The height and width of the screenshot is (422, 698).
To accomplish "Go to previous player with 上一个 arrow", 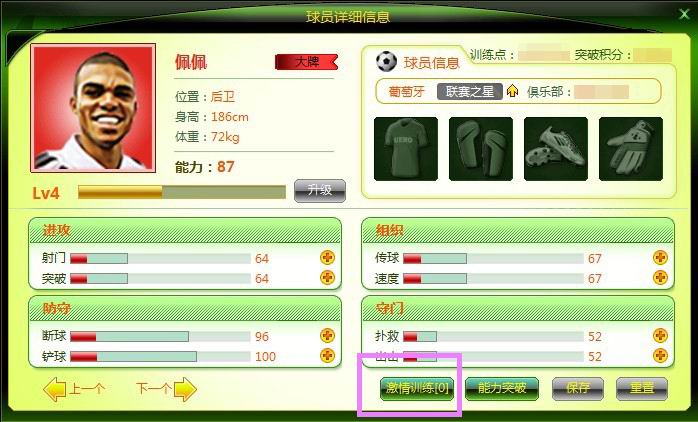I will (x=74, y=389).
